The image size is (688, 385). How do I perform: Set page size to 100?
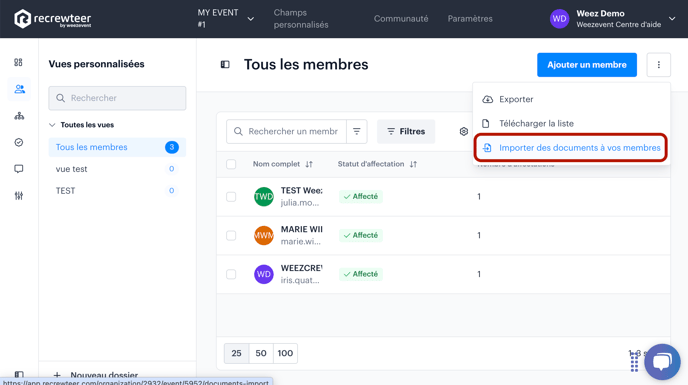point(285,353)
